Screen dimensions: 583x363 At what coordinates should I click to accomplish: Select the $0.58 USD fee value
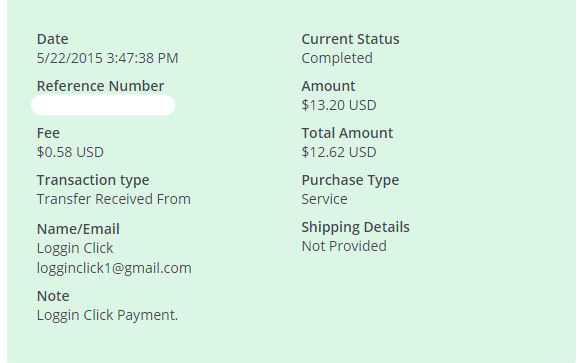[x=70, y=152]
